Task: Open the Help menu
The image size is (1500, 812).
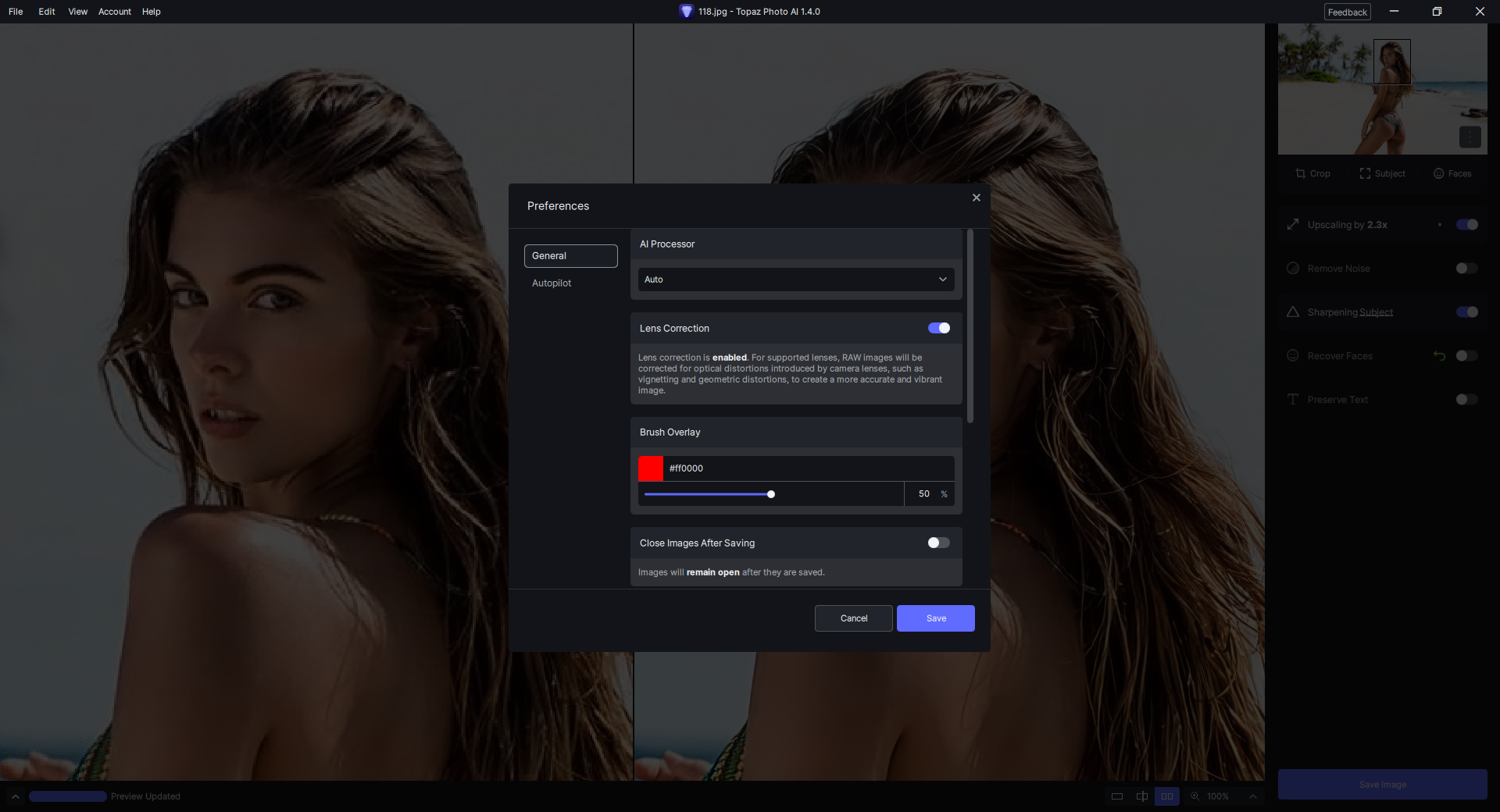Action: click(152, 12)
